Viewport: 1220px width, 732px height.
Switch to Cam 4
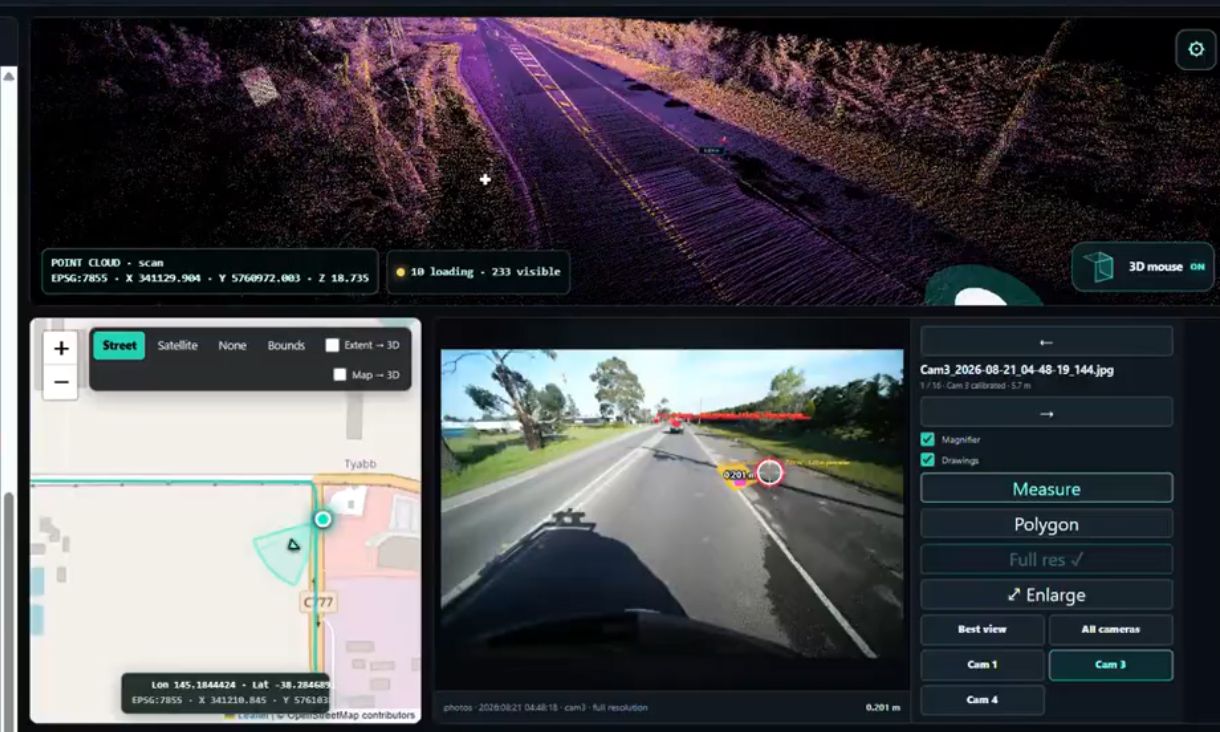click(x=982, y=700)
